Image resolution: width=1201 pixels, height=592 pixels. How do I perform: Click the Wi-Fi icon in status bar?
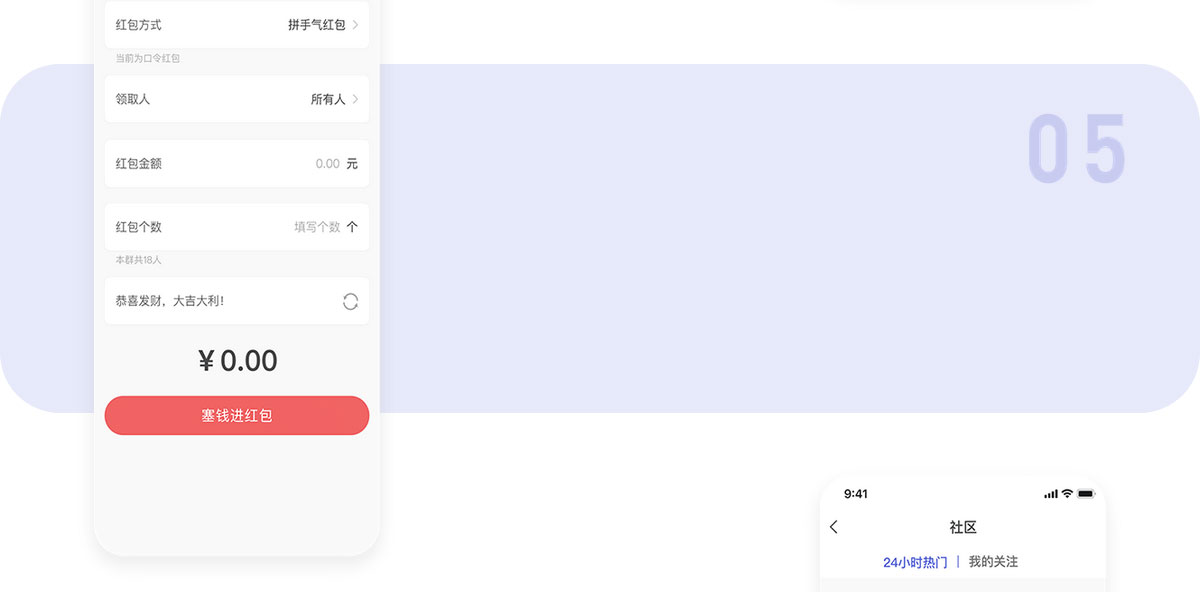[x=1067, y=494]
